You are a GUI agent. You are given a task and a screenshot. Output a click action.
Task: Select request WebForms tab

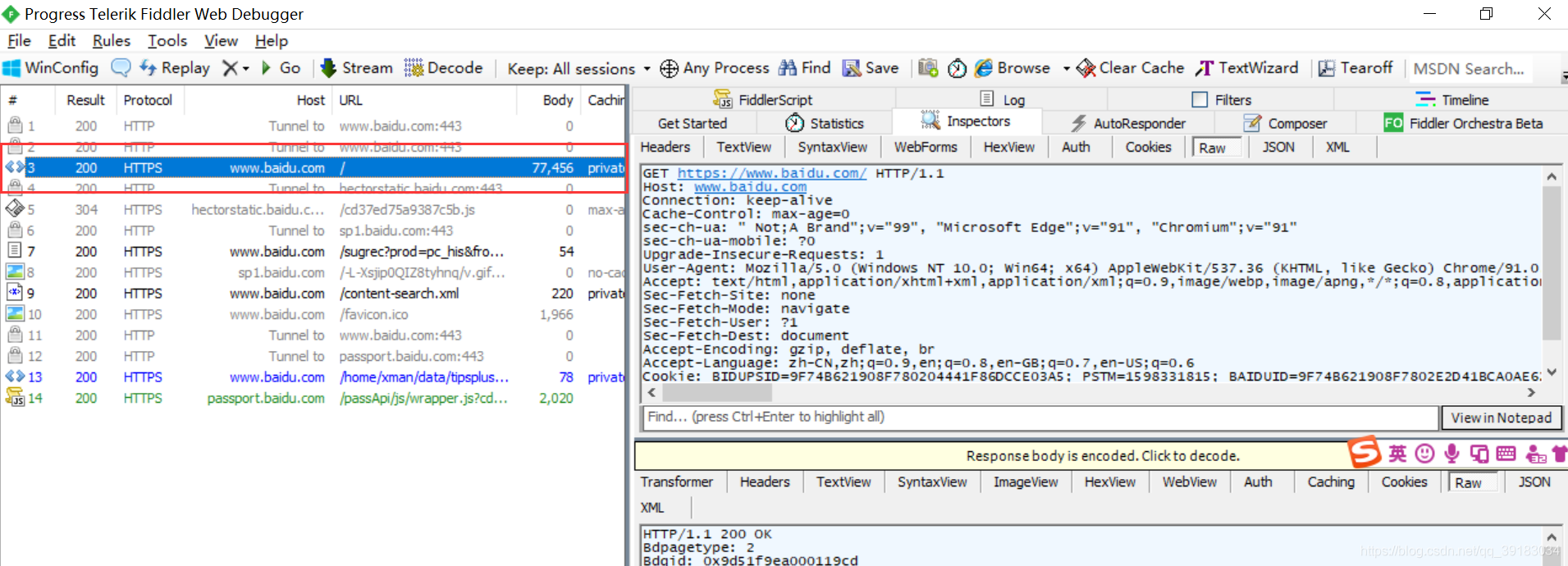click(926, 147)
